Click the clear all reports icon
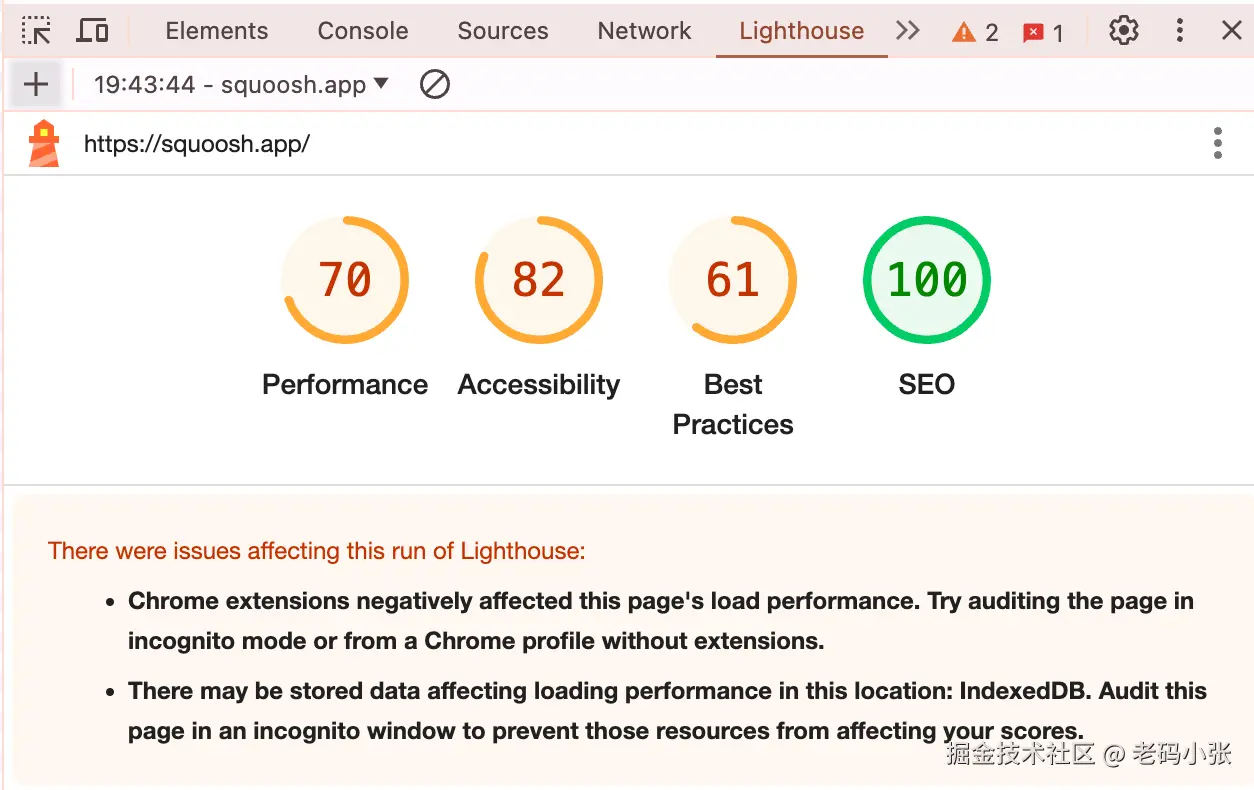This screenshot has width=1254, height=790. [434, 84]
